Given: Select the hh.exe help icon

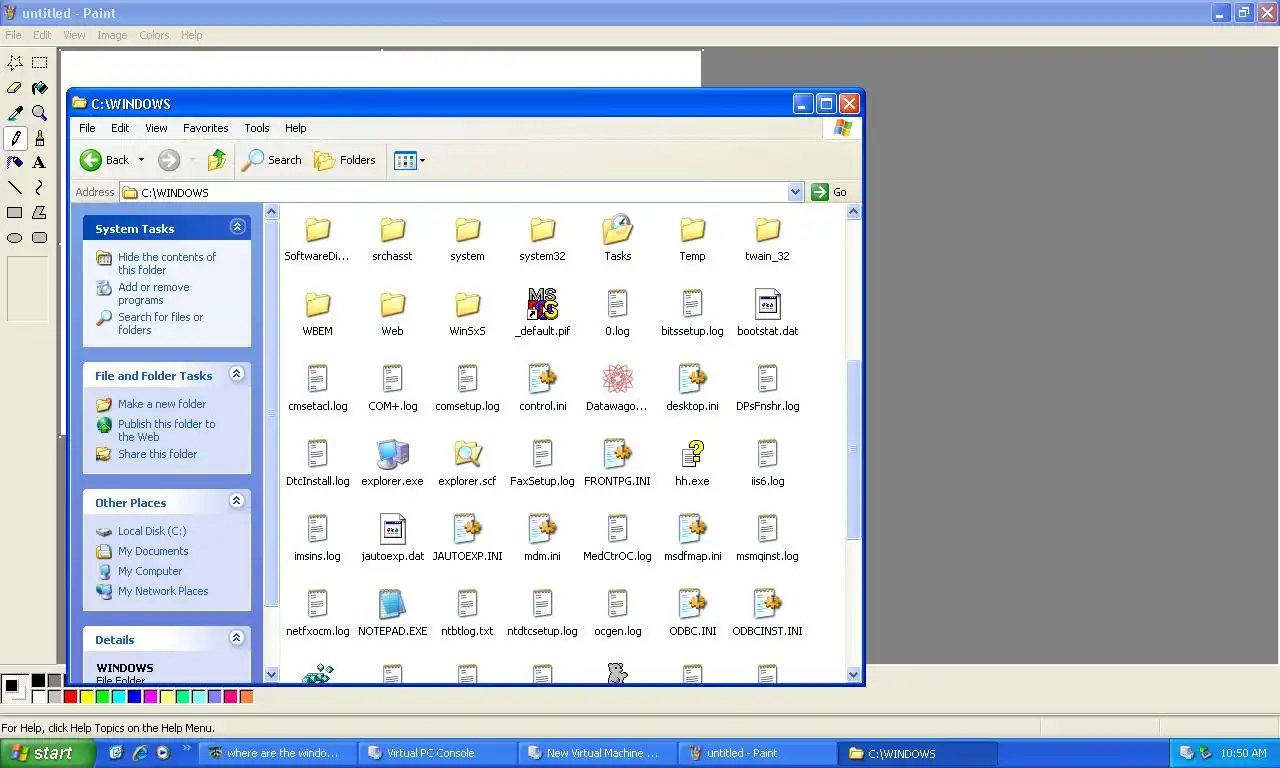Looking at the screenshot, I should (x=692, y=455).
